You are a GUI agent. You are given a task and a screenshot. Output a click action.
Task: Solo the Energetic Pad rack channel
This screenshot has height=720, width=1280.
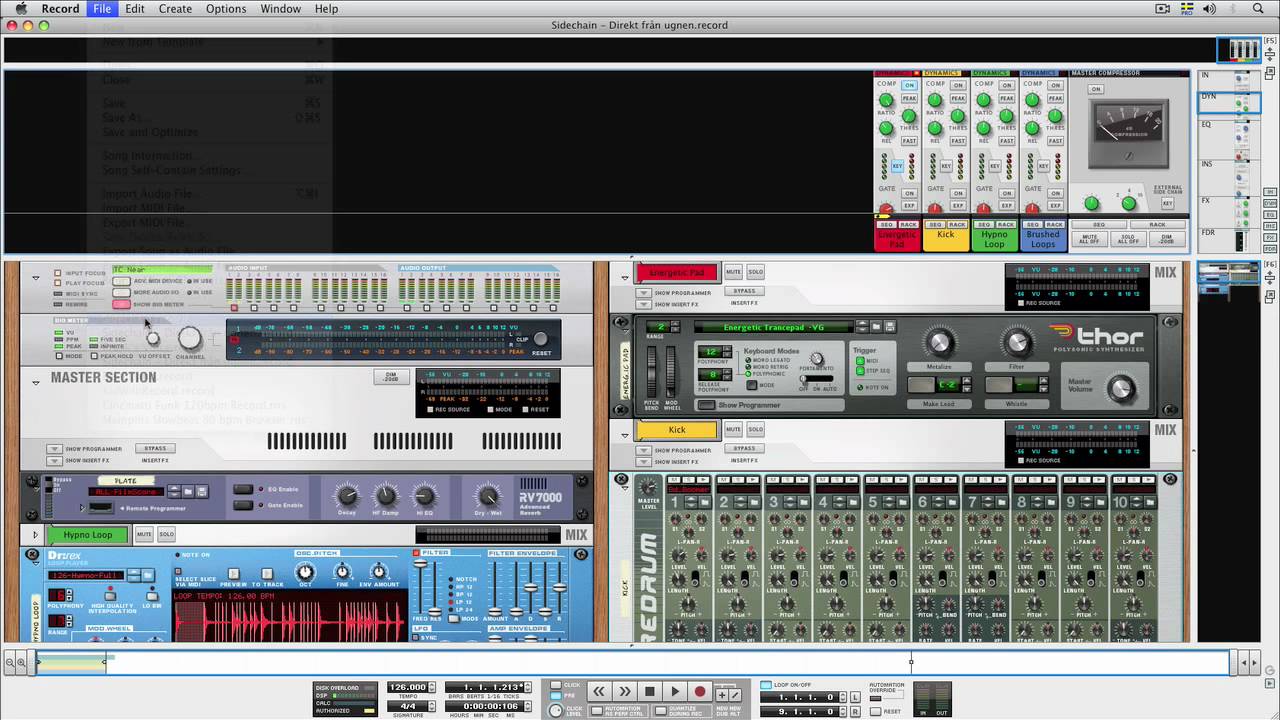point(755,271)
